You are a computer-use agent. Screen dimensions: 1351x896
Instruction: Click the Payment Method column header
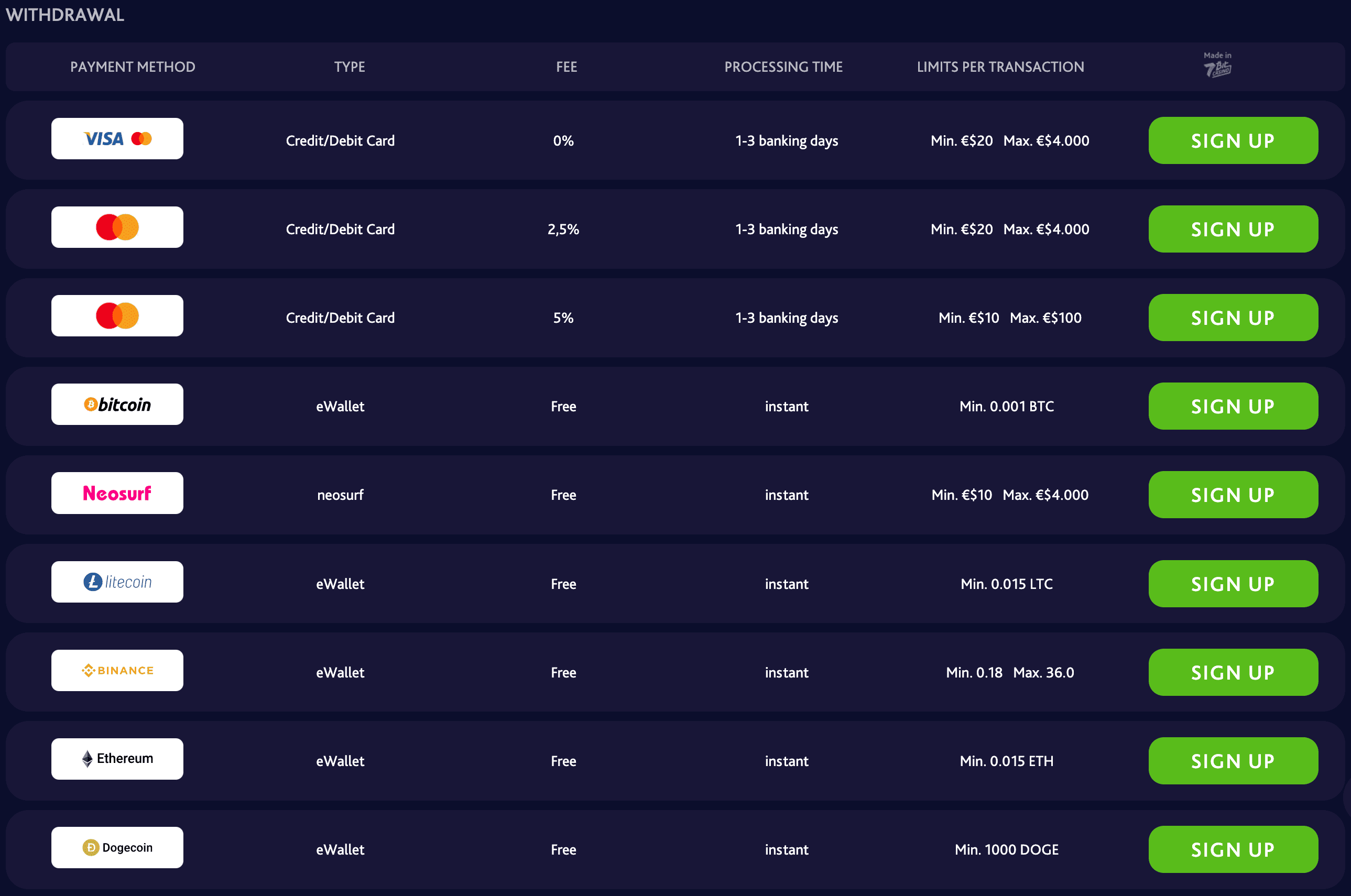133,67
